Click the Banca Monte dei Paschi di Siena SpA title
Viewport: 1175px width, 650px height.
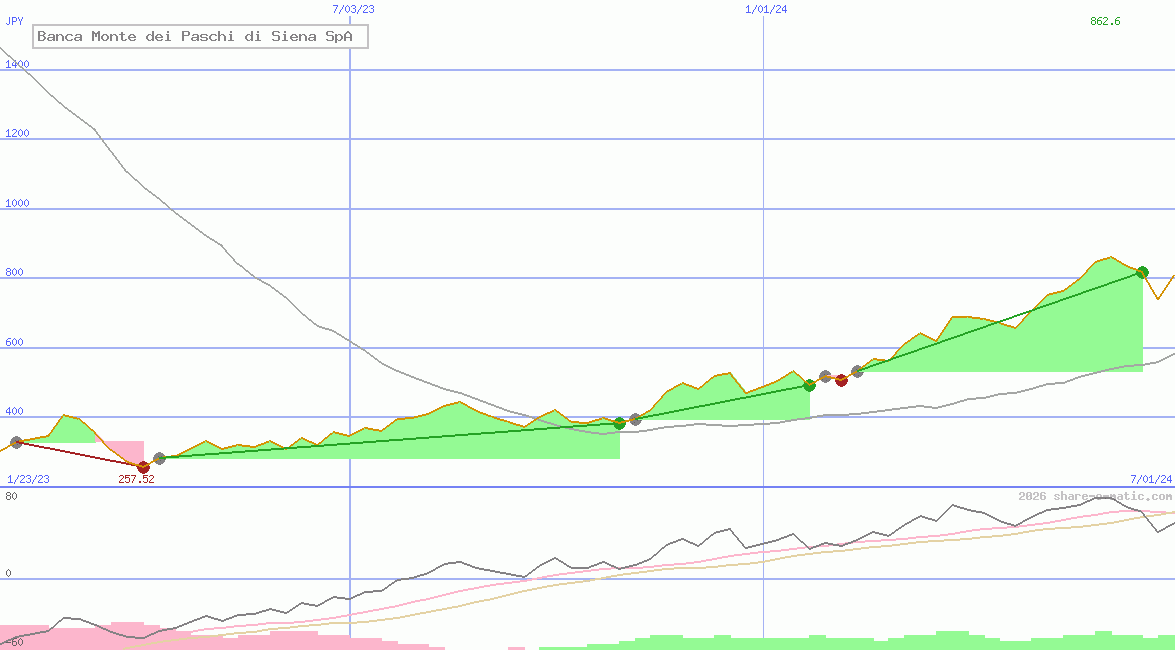(201, 37)
